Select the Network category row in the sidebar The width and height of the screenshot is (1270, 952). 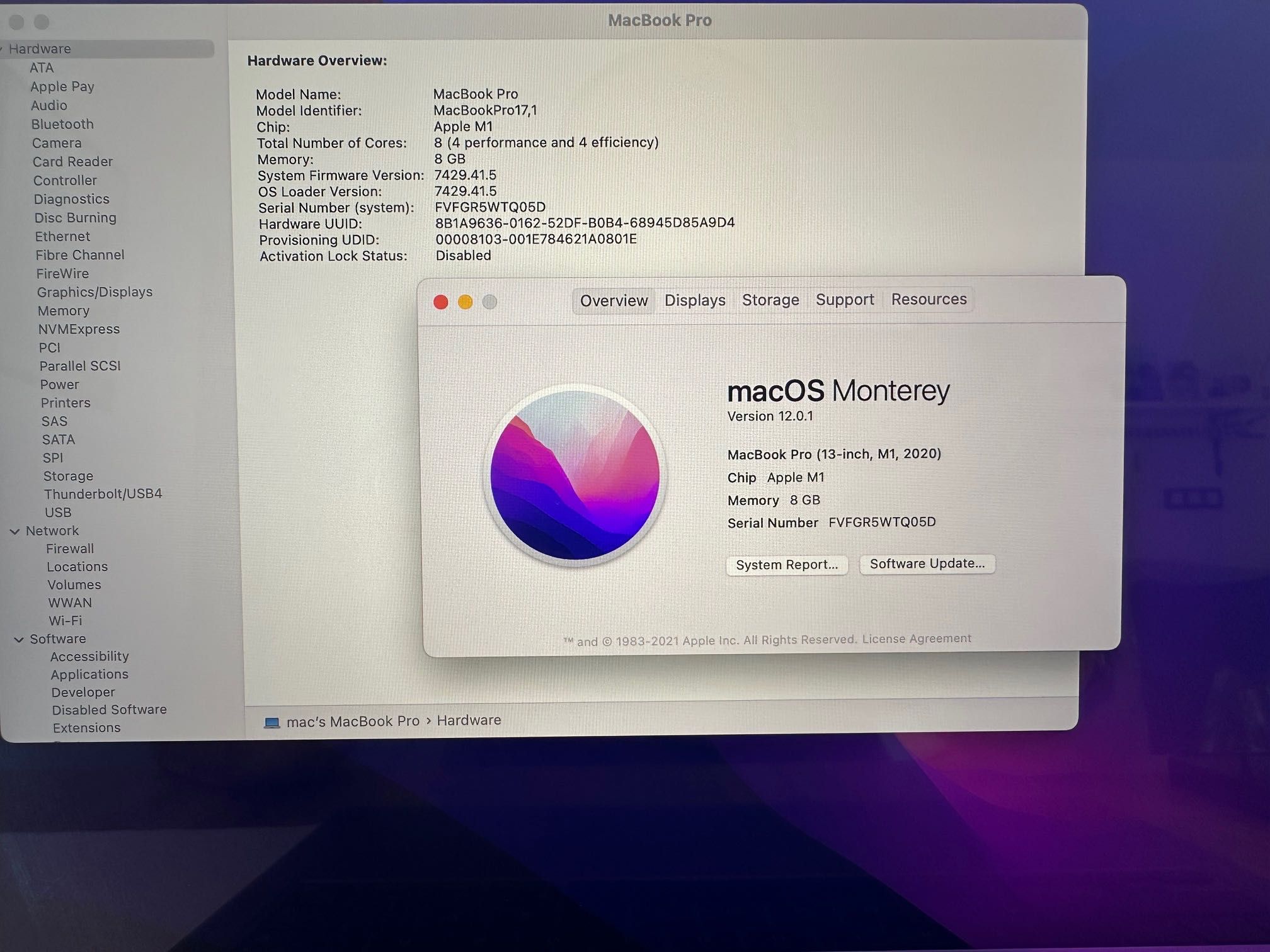pos(52,531)
